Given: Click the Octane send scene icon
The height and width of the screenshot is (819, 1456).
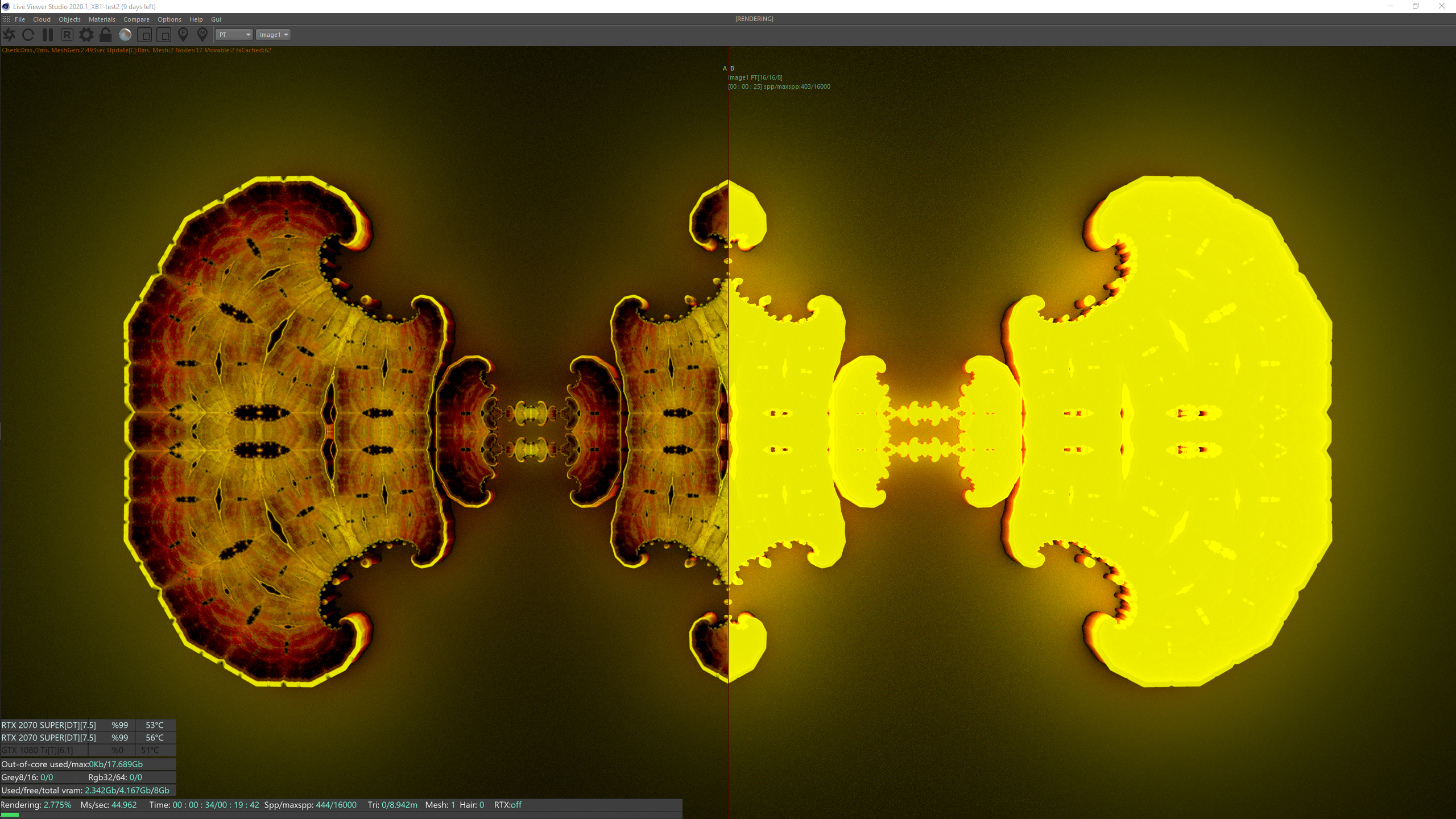Looking at the screenshot, I should tap(9, 35).
